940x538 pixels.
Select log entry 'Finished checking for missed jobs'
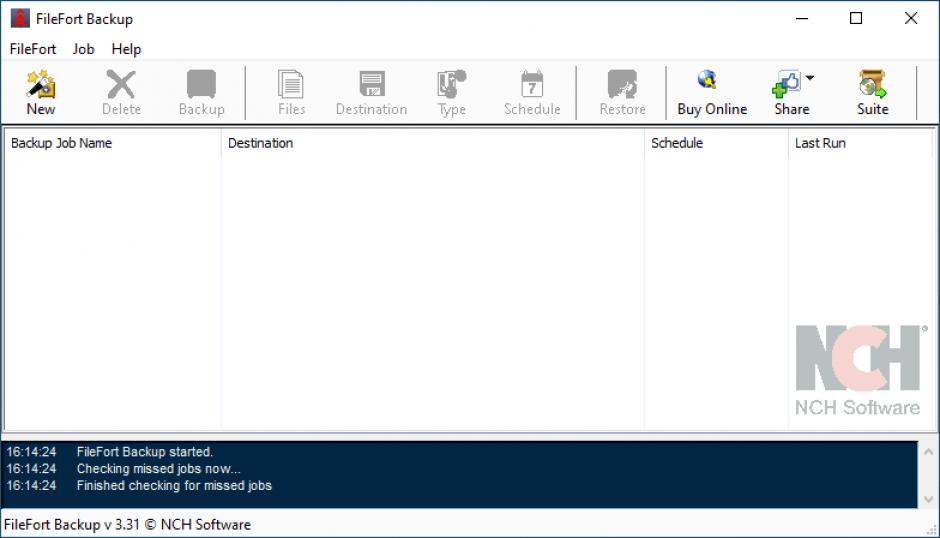tap(174, 485)
